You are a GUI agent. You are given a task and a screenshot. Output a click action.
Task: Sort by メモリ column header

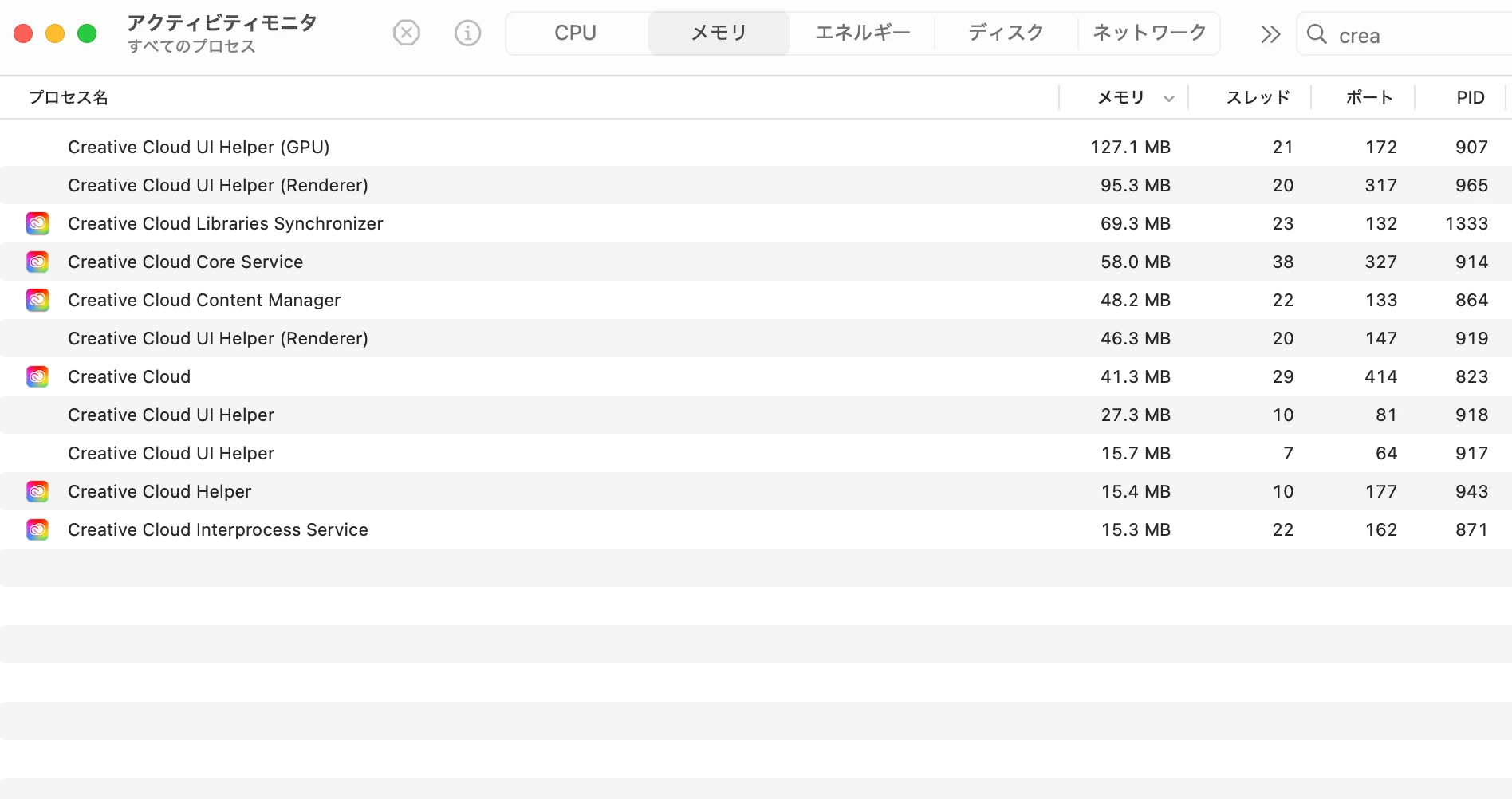coord(1120,97)
